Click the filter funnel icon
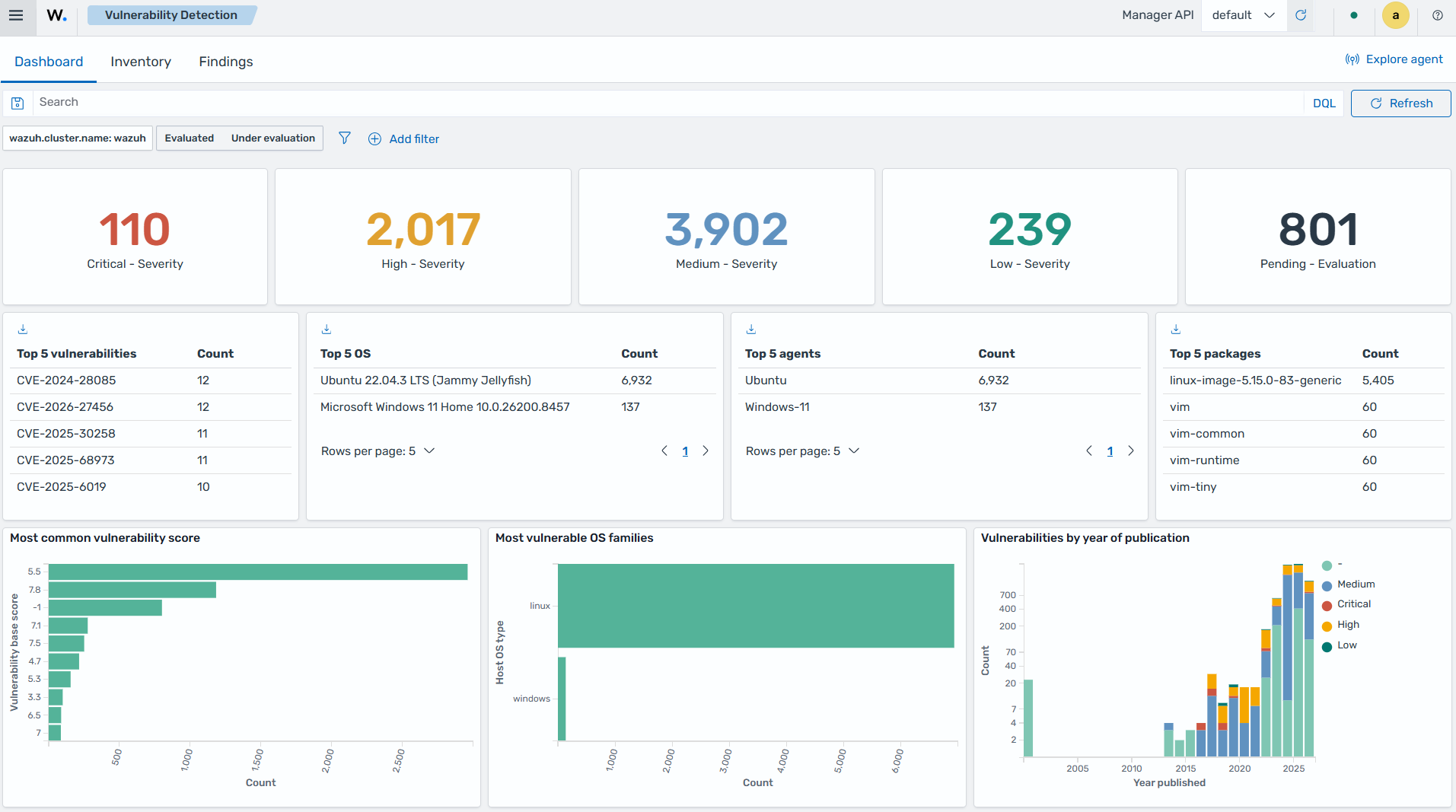Screen dimensions: 1456x812 [345, 138]
